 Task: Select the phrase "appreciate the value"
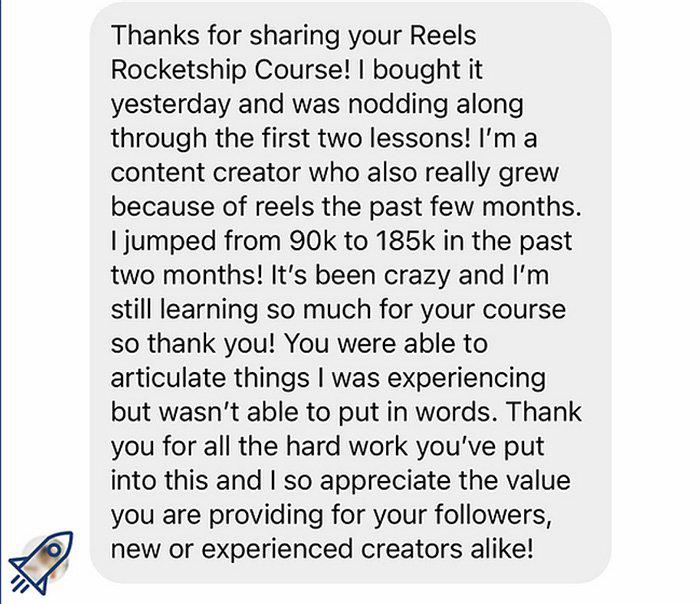pos(445,482)
